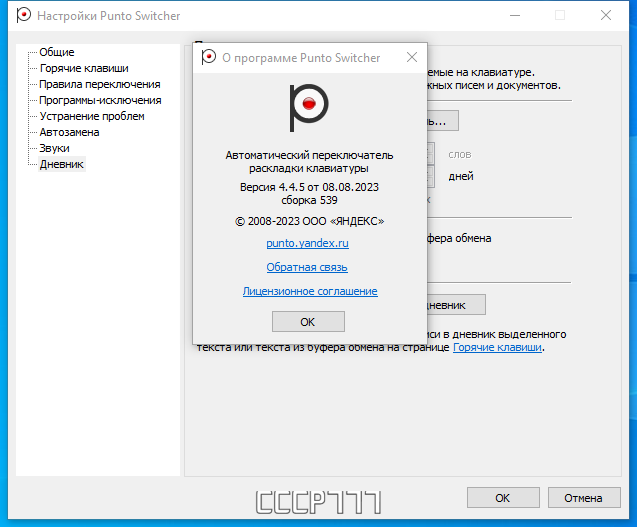
Task: Click the сборка 539 build text
Action: (310, 200)
